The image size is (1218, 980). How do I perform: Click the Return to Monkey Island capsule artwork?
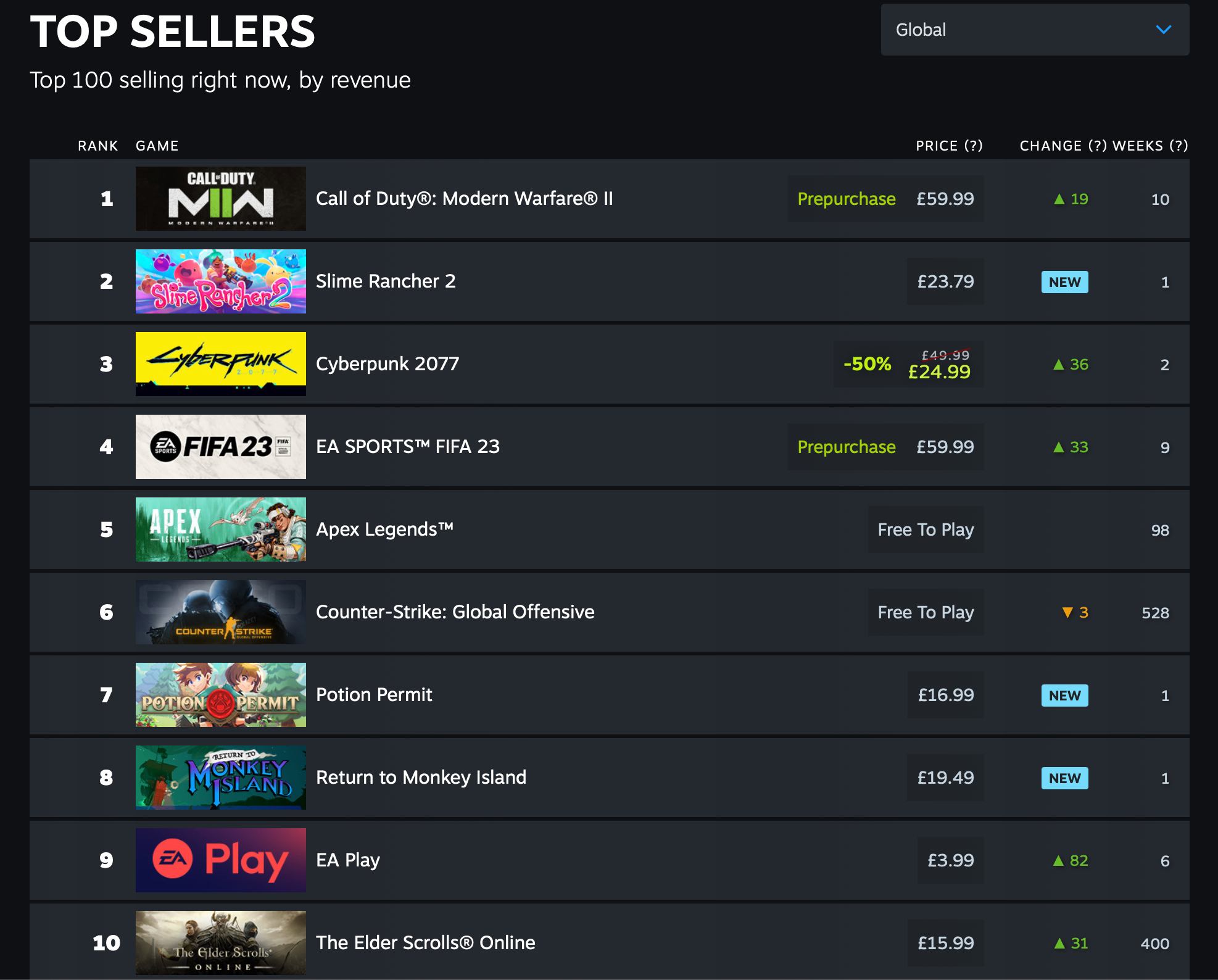(x=220, y=778)
